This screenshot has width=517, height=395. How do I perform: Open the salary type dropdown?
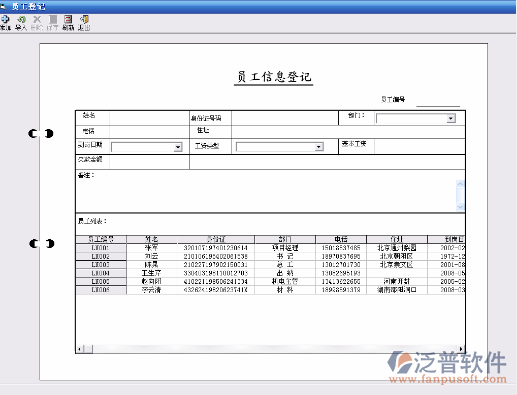click(319, 147)
